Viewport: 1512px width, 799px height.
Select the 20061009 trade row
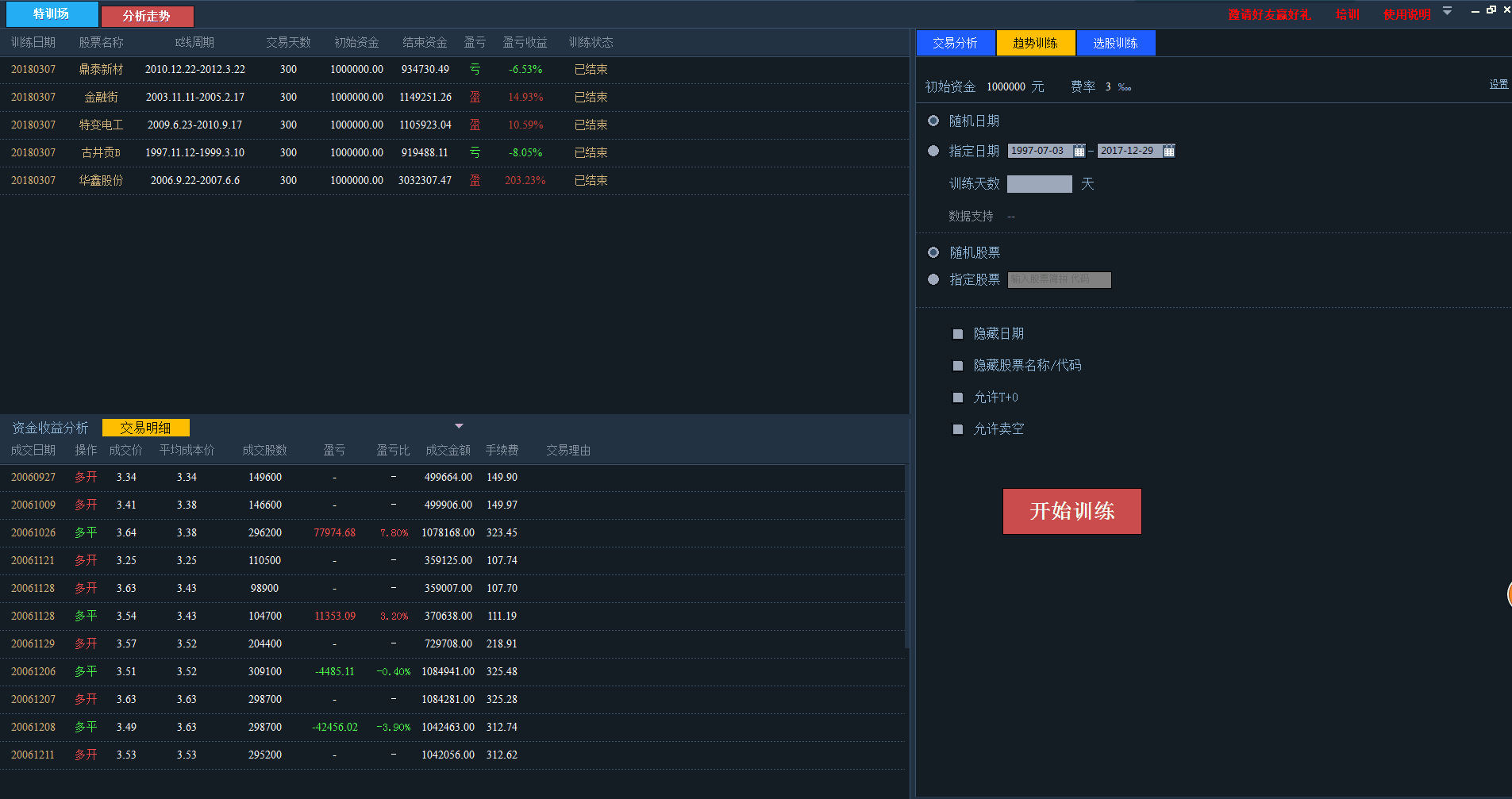tap(452, 505)
